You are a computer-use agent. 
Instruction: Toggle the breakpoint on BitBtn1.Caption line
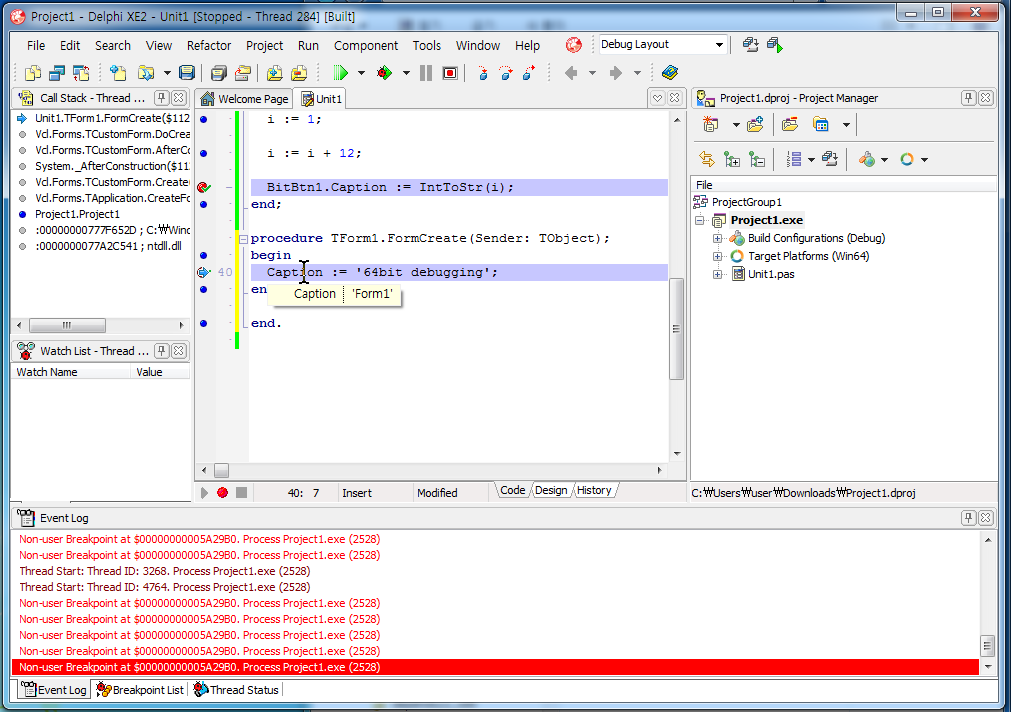[204, 187]
